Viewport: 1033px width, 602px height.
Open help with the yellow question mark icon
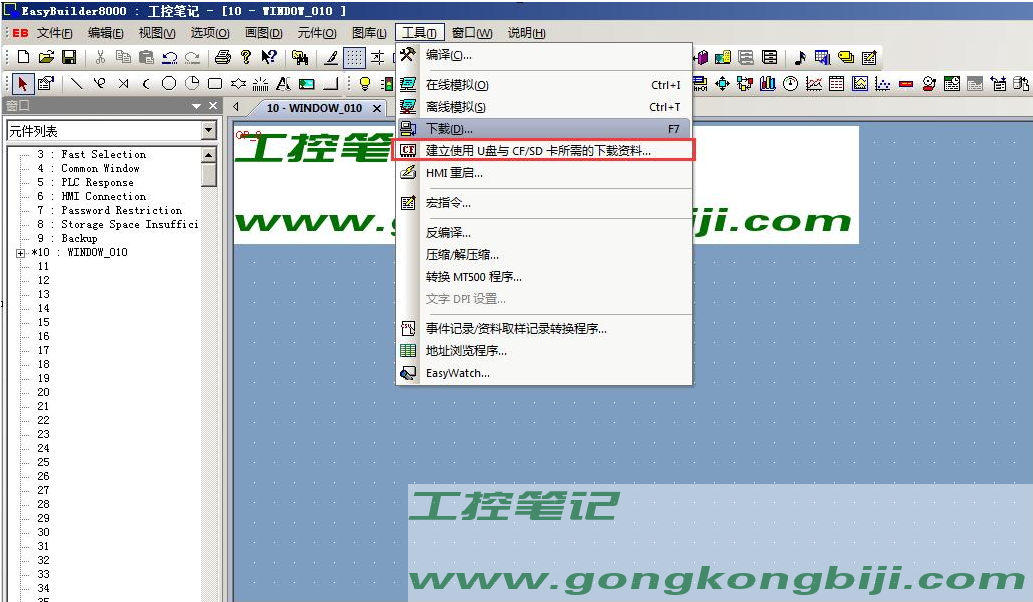tap(246, 57)
